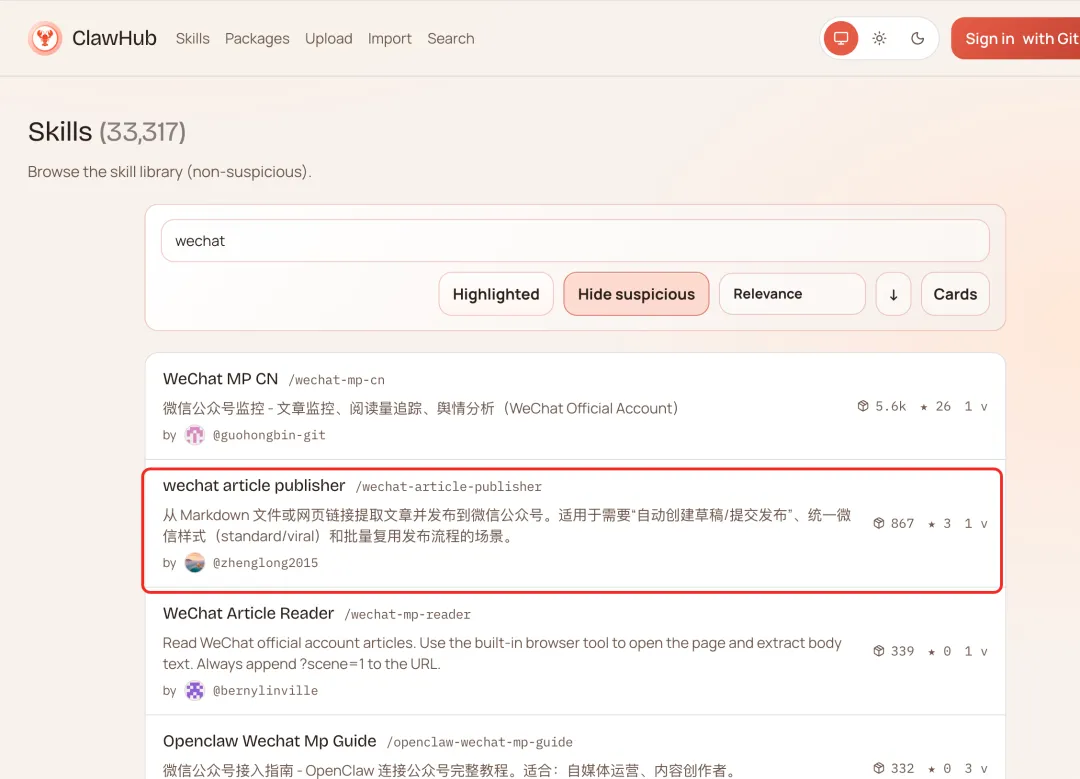Click guohongbin-git avatar image
1080x779 pixels.
click(x=195, y=435)
